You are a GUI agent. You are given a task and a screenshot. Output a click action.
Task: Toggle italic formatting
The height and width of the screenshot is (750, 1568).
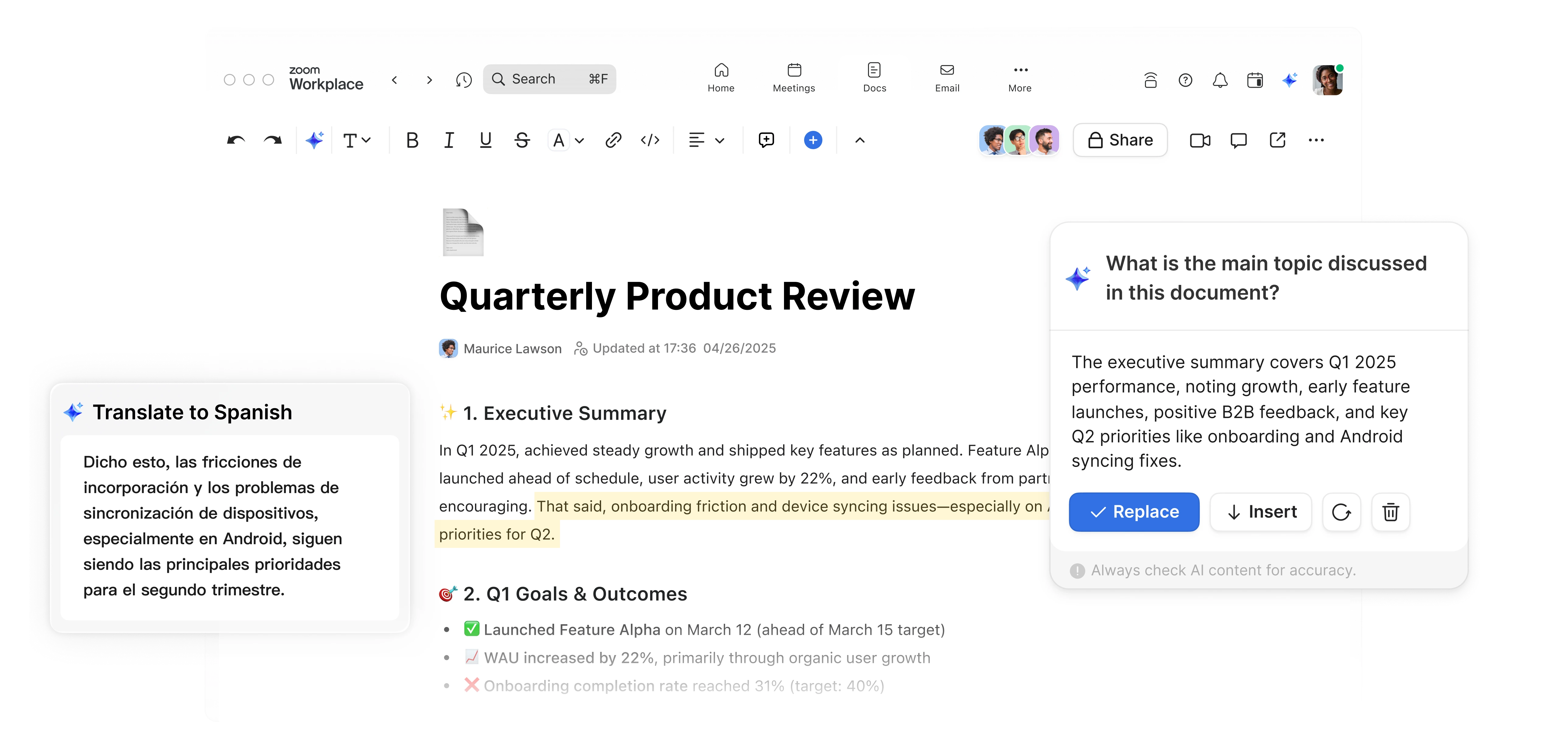449,140
